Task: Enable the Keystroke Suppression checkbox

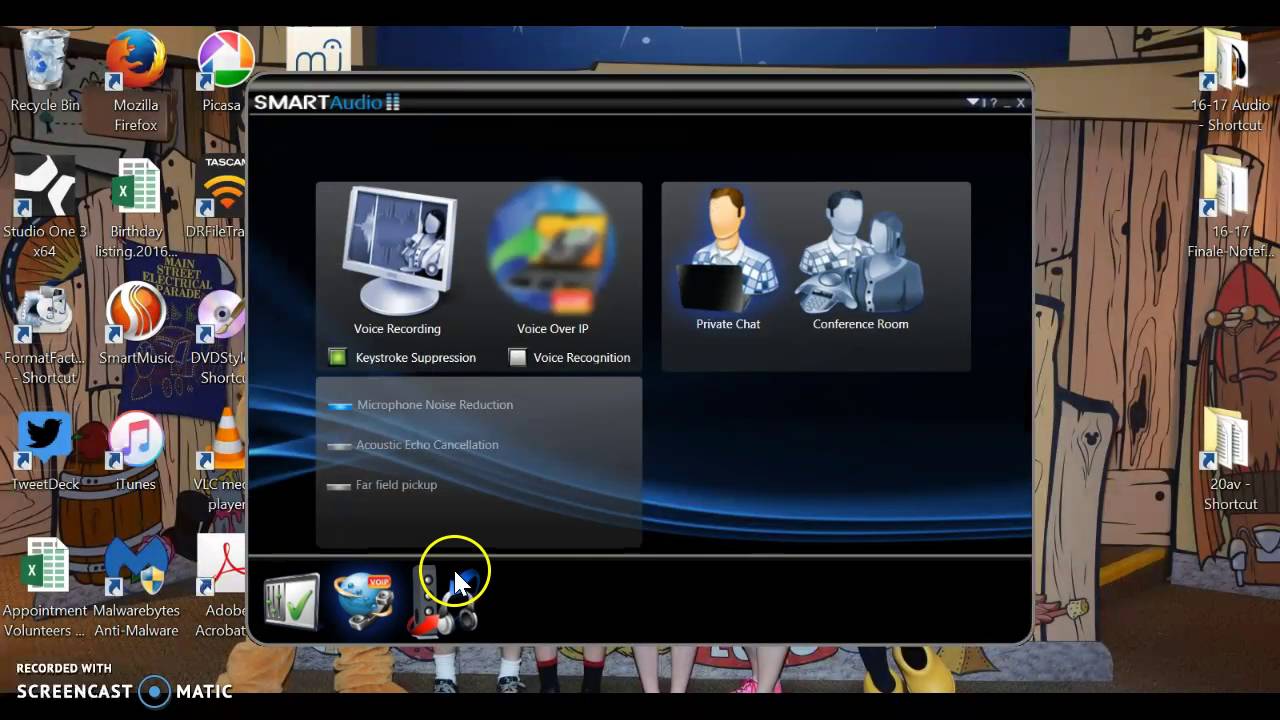Action: pos(338,357)
